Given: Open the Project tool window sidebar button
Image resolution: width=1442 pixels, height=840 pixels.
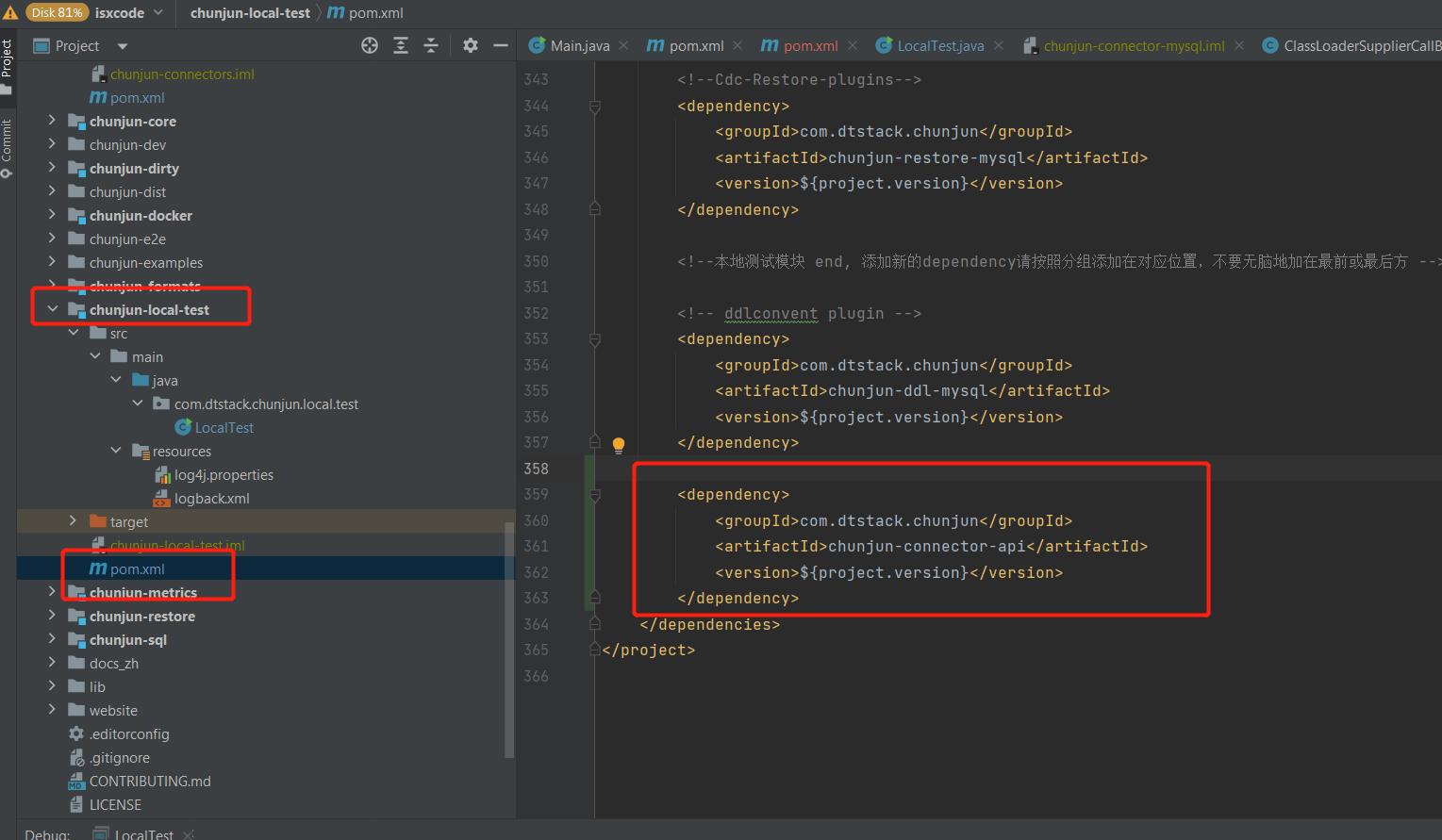Looking at the screenshot, I should (7, 66).
